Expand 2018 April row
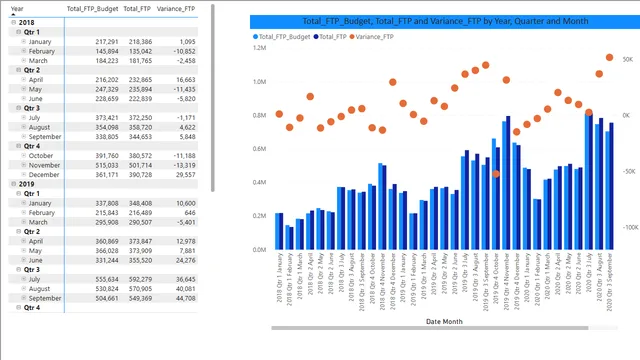The height and width of the screenshot is (360, 640). [24, 80]
